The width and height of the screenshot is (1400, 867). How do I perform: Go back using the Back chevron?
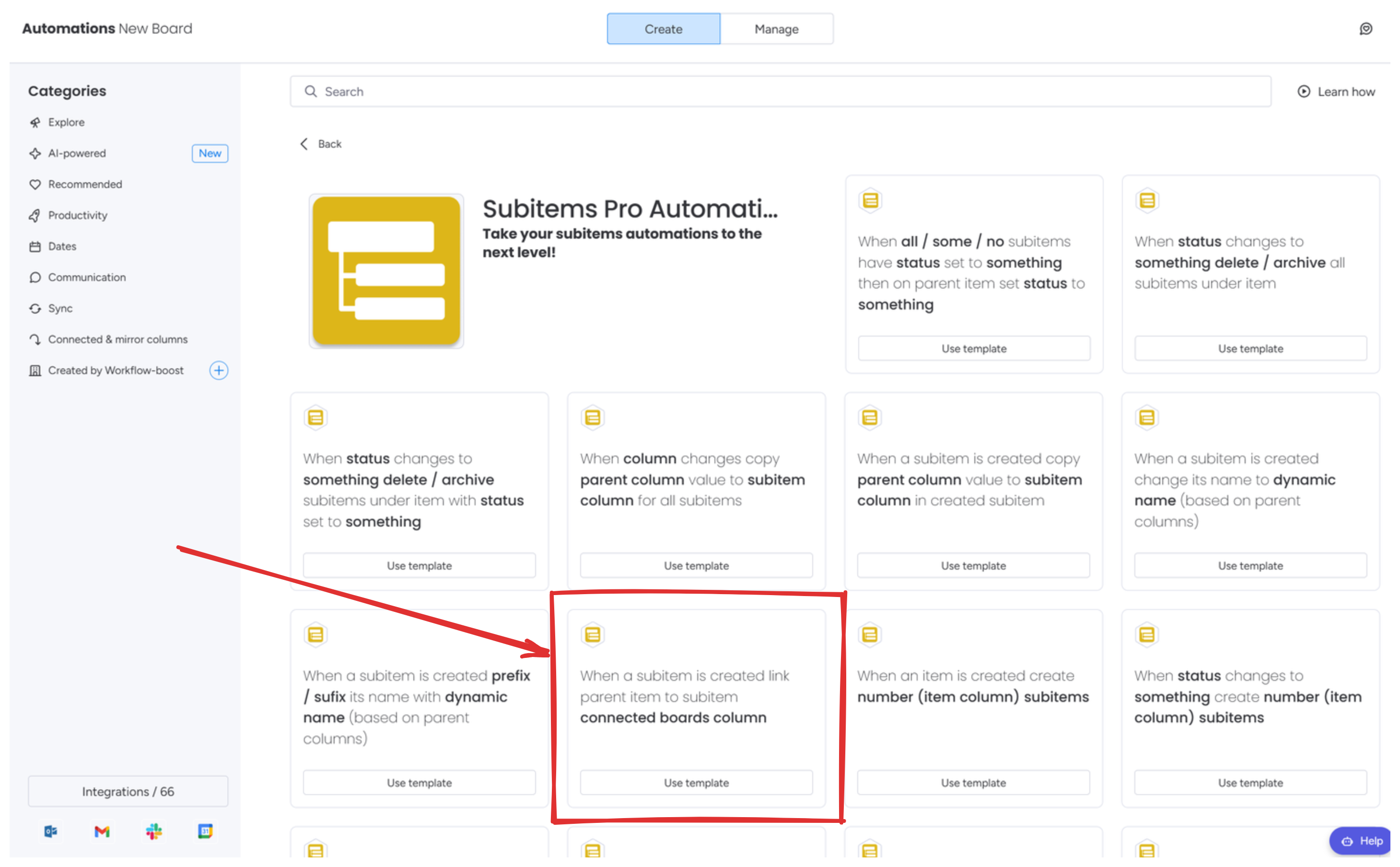(304, 144)
